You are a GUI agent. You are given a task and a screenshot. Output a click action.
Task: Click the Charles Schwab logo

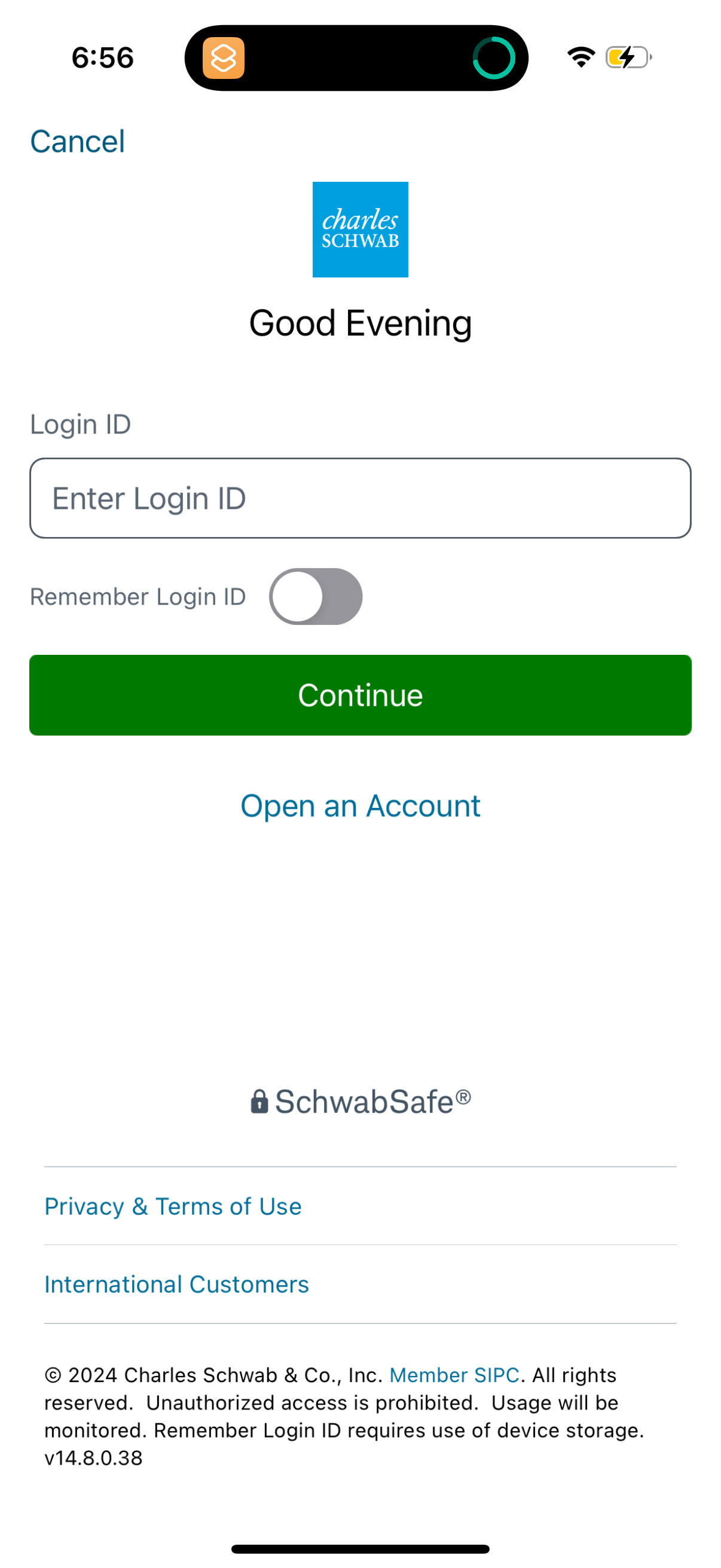(360, 229)
